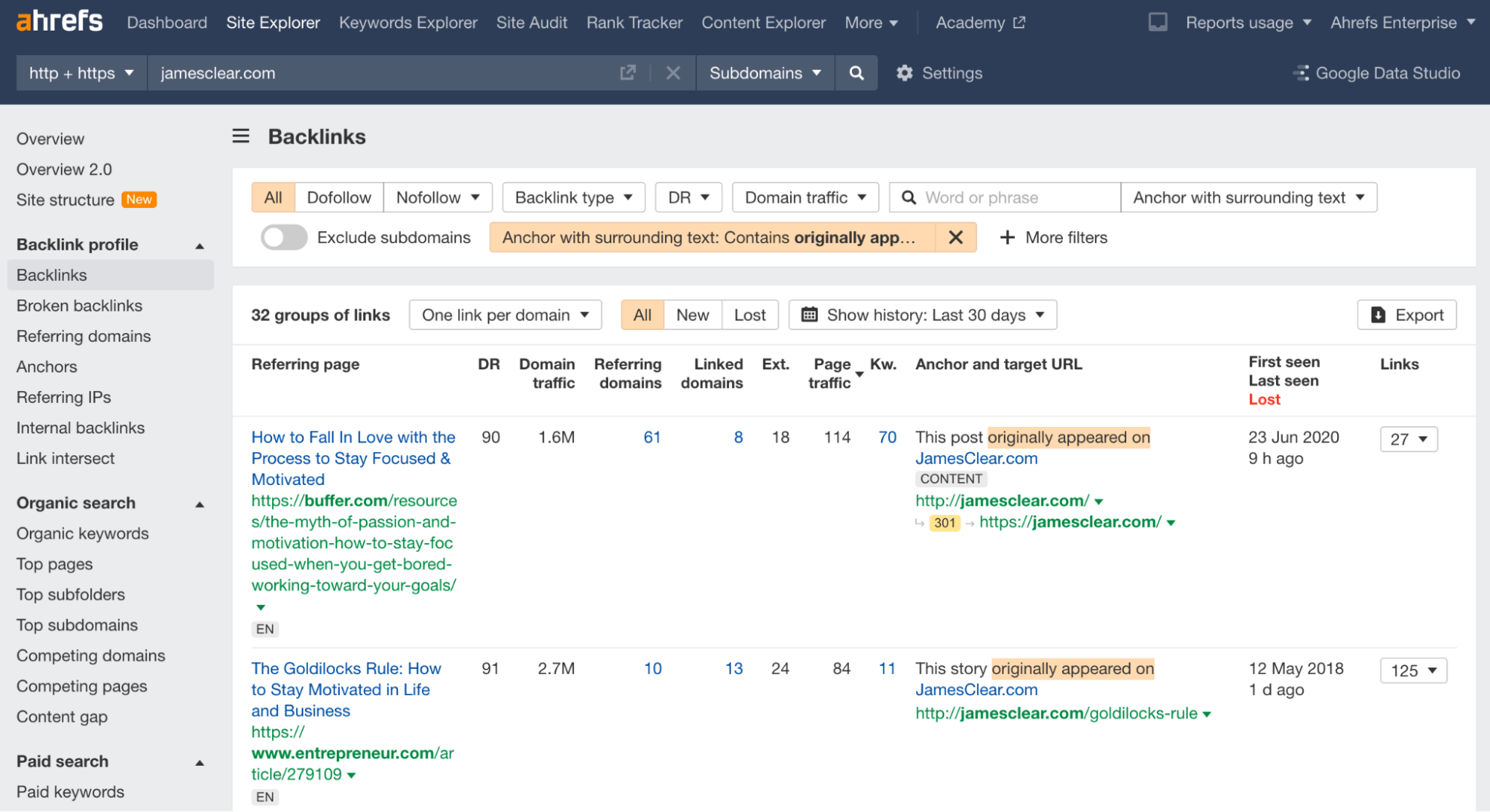Add a filter using the More filters plus icon
This screenshot has width=1490, height=812.
[1007, 237]
